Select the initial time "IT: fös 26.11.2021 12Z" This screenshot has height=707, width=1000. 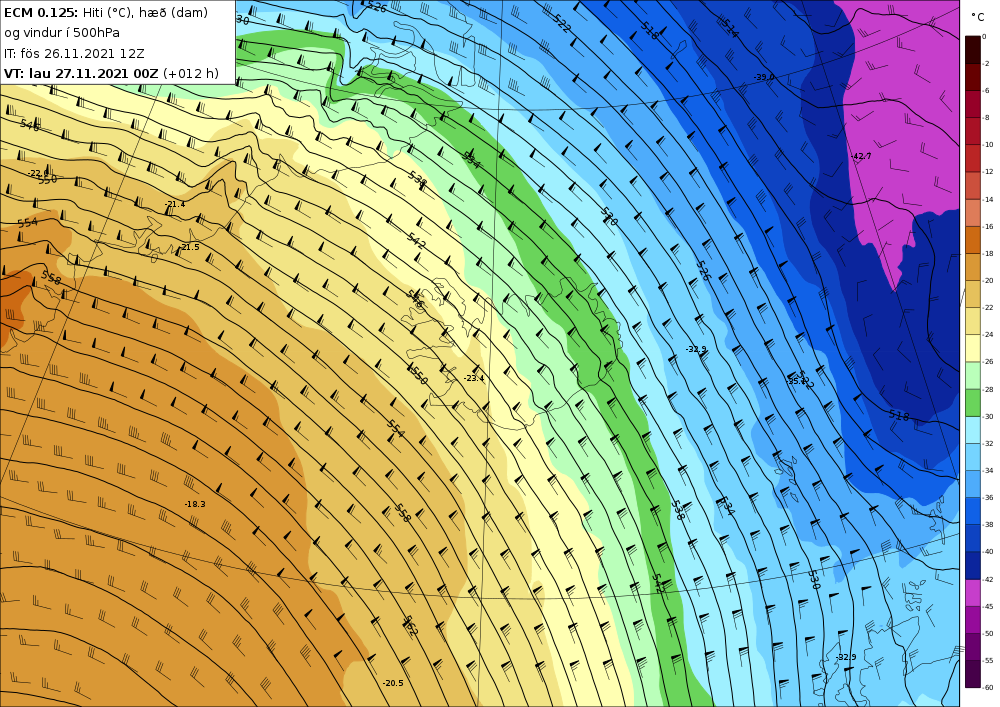click(x=74, y=53)
